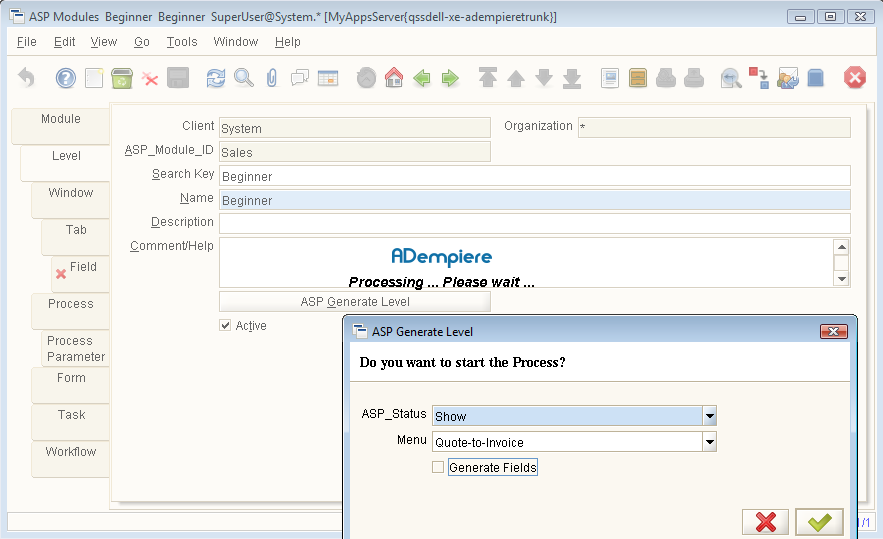Go to previous record up arrow

click(x=516, y=78)
